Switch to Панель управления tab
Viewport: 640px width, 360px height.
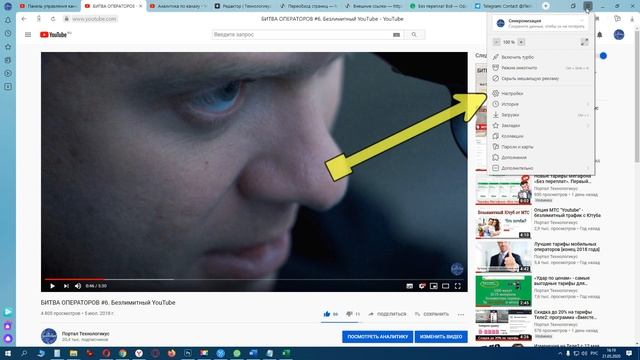(48, 6)
